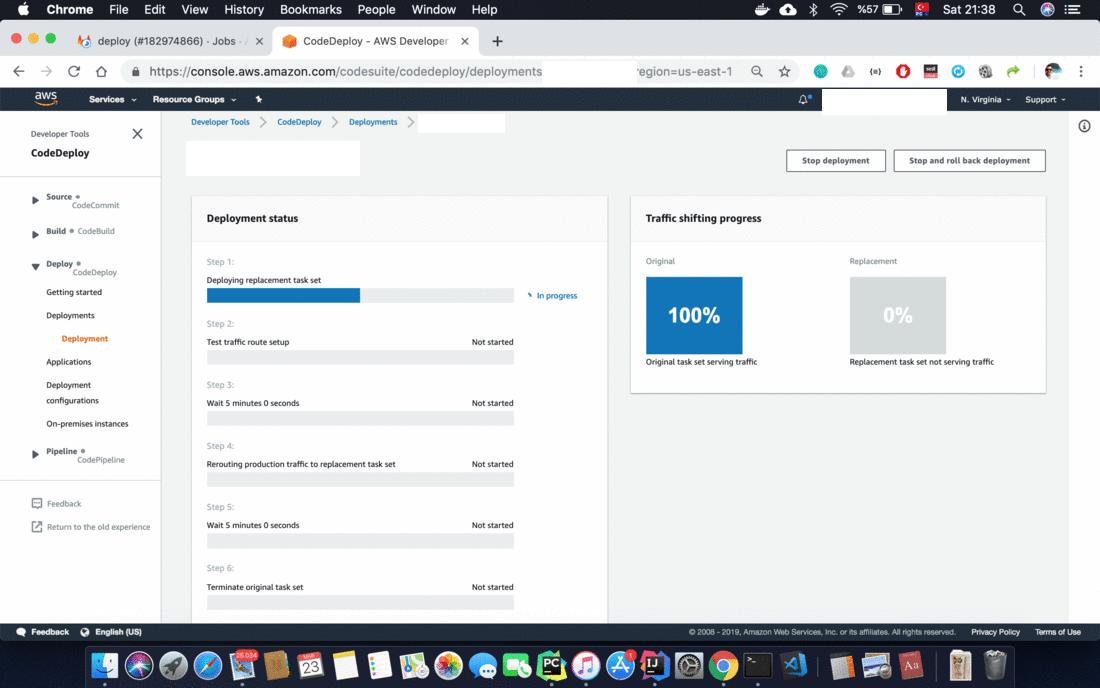Viewport: 1100px width, 688px height.
Task: Open the Chrome three-dot menu
Action: tap(1081, 72)
